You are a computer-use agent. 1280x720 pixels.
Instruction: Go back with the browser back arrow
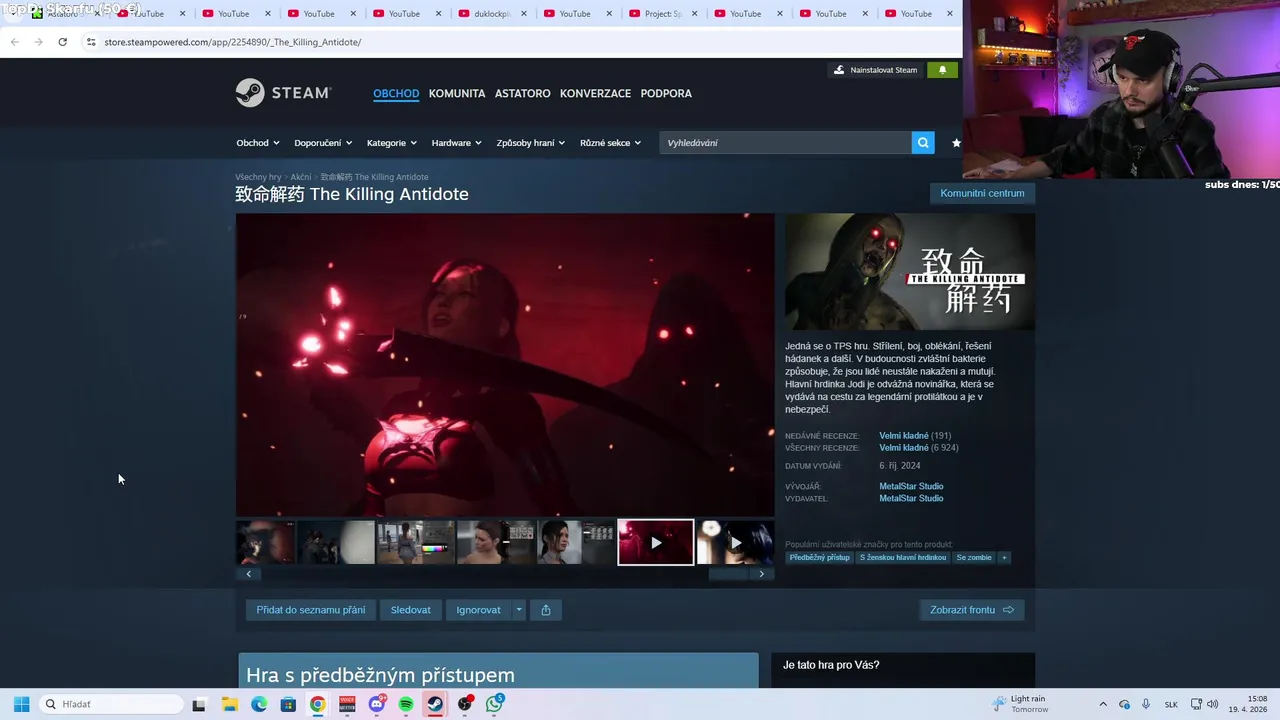coord(14,42)
